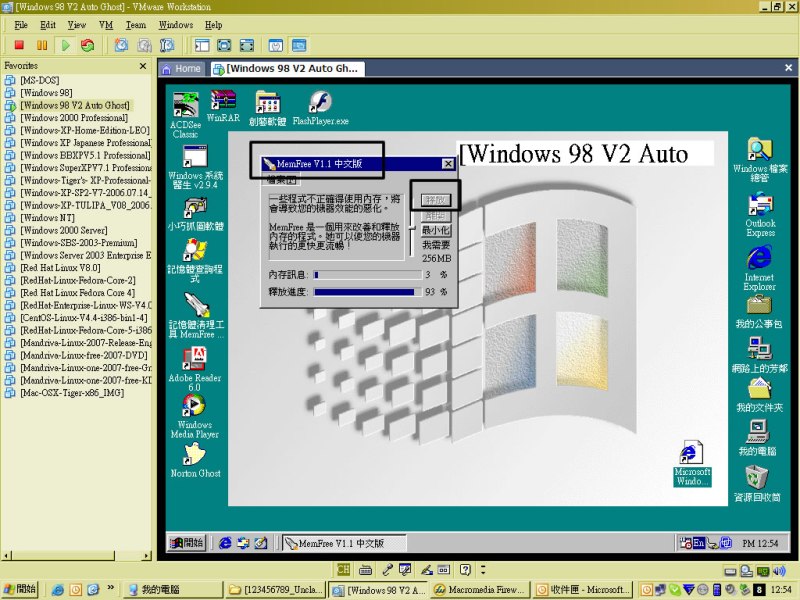Click the 釋放進度 progress bar
800x600 pixels.
coord(367,292)
